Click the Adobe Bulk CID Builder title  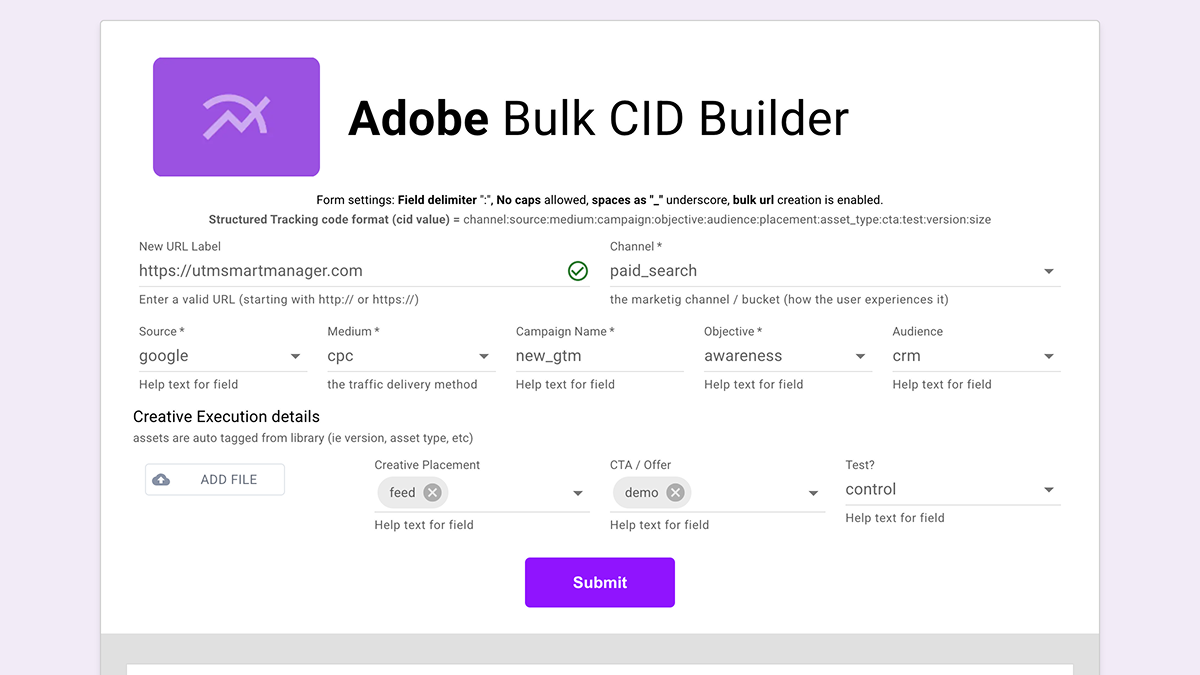tap(598, 118)
